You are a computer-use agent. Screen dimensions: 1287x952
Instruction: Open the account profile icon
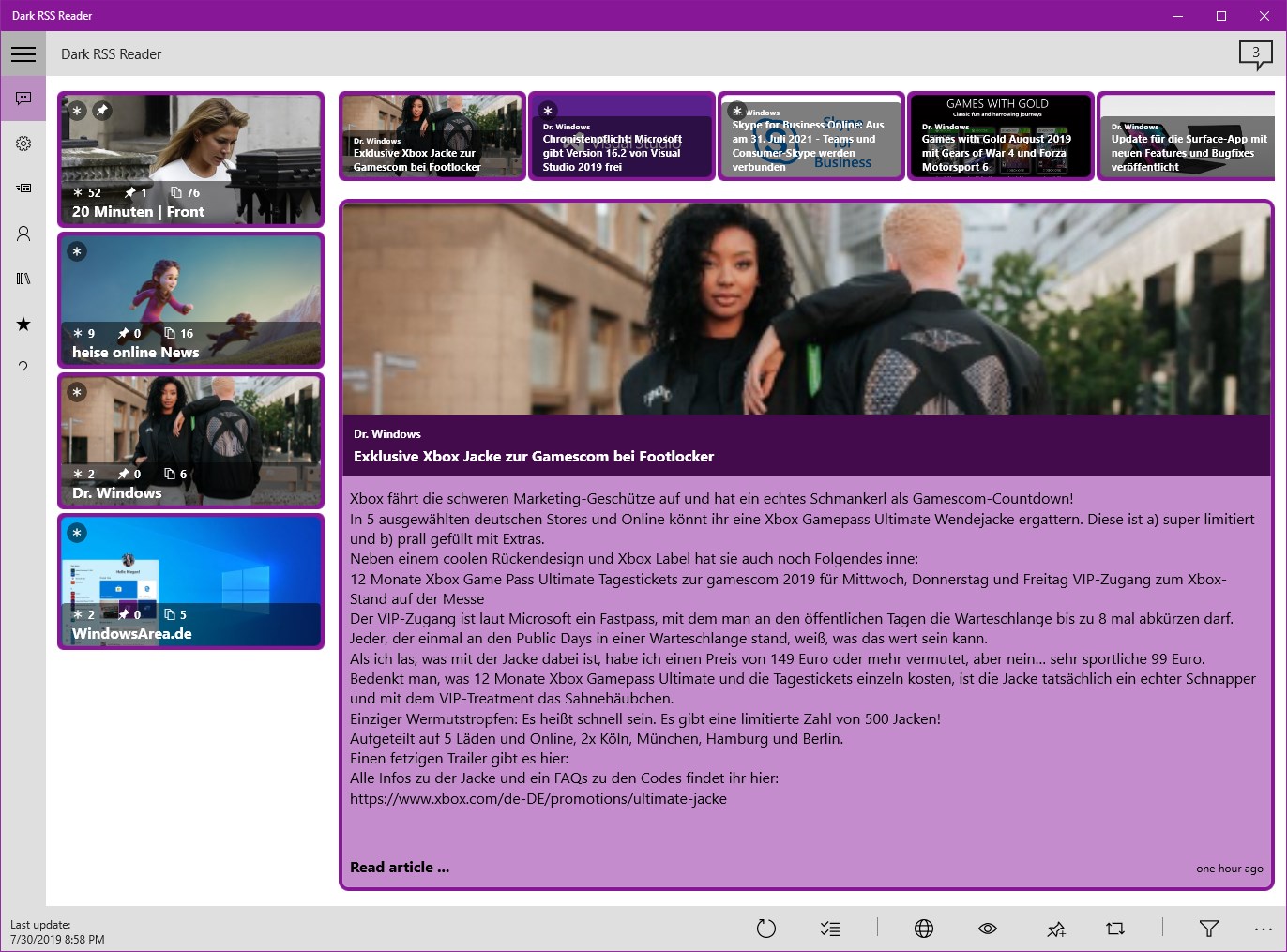23,234
